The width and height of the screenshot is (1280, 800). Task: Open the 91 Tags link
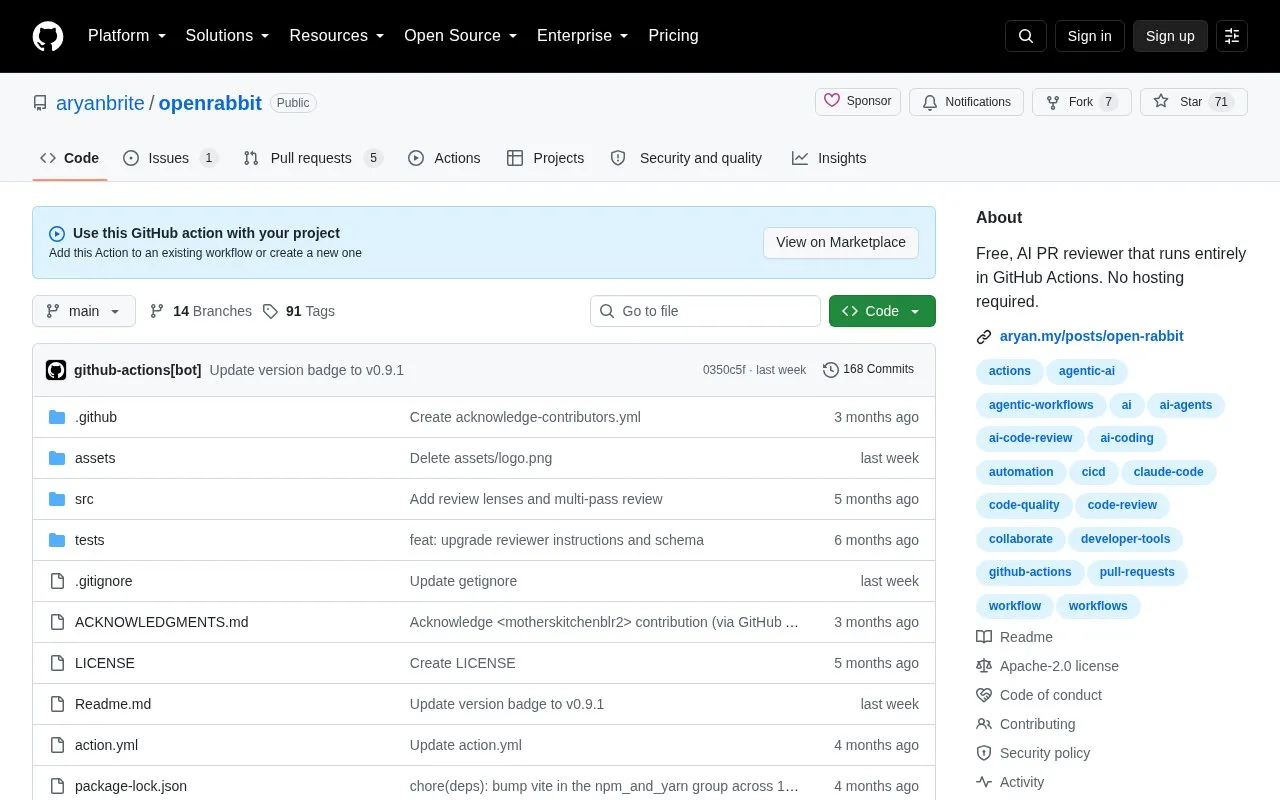[299, 311]
